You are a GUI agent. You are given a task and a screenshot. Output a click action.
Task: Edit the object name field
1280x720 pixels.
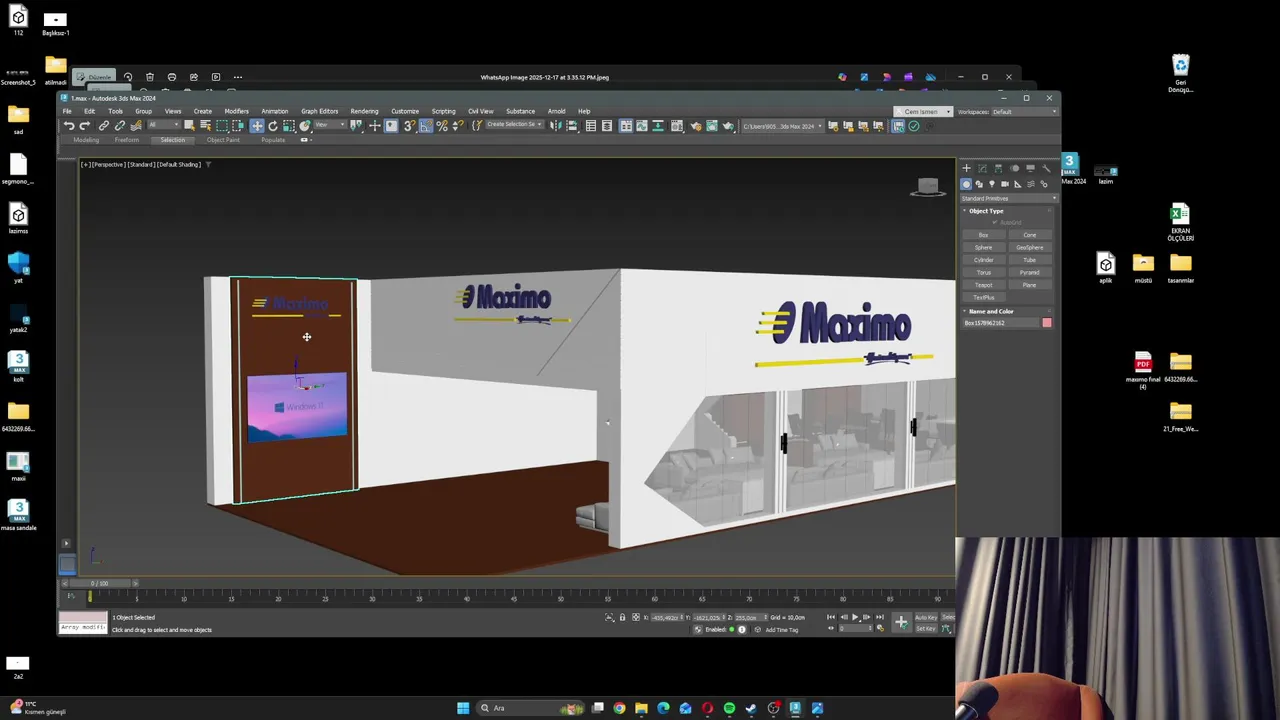coord(1000,323)
